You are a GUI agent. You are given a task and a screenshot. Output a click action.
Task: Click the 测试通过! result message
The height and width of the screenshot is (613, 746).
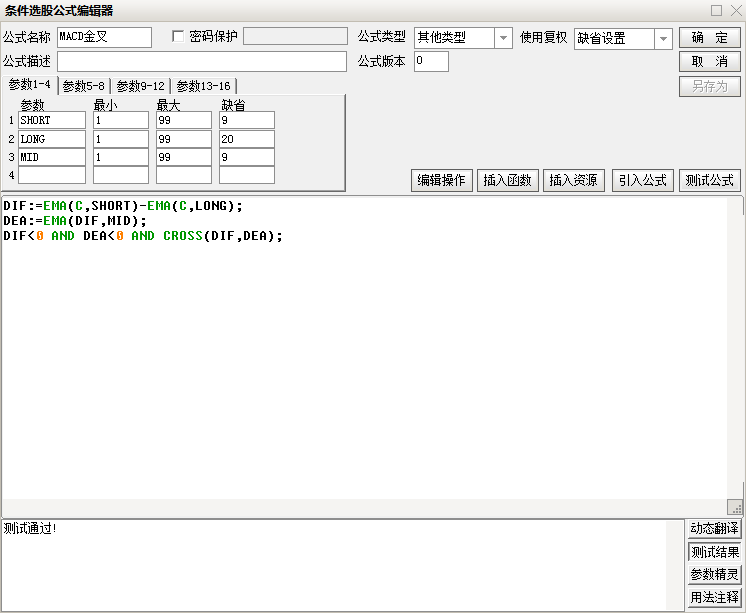coord(30,528)
